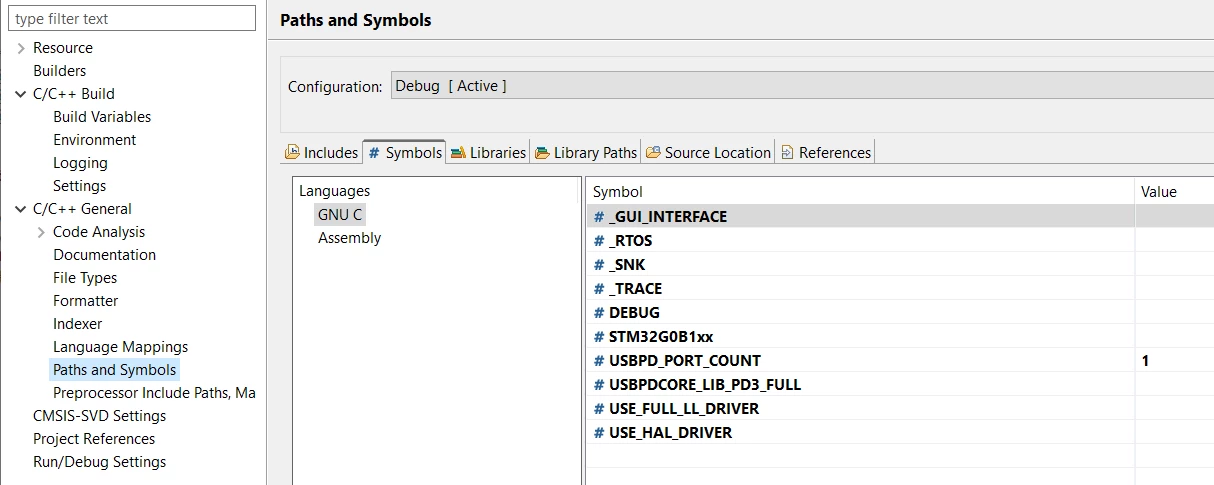
Task: Switch to the Symbols tab
Action: point(405,153)
